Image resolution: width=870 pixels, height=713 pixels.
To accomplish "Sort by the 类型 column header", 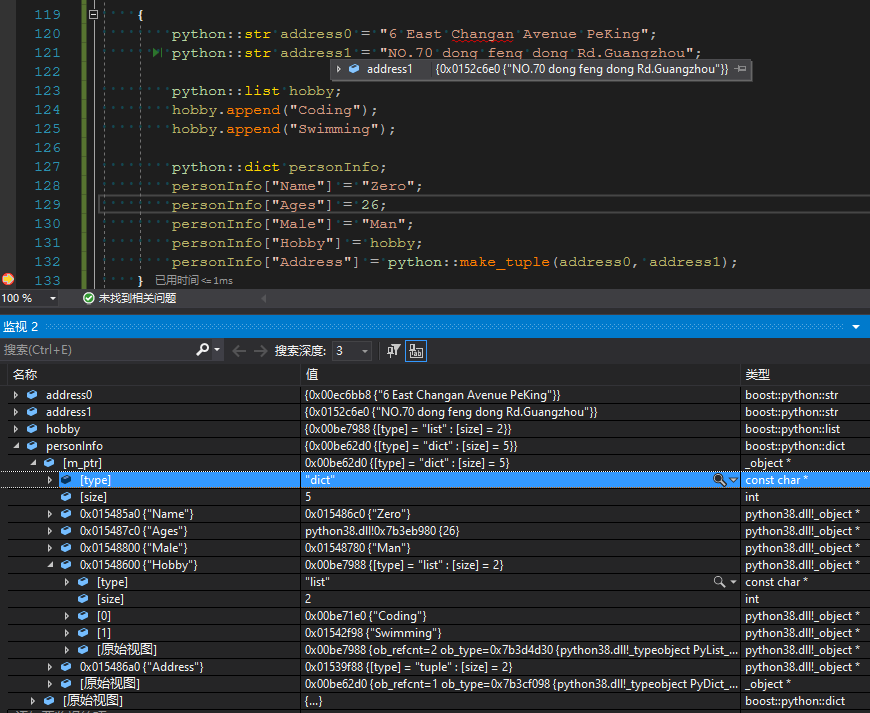I will point(757,375).
